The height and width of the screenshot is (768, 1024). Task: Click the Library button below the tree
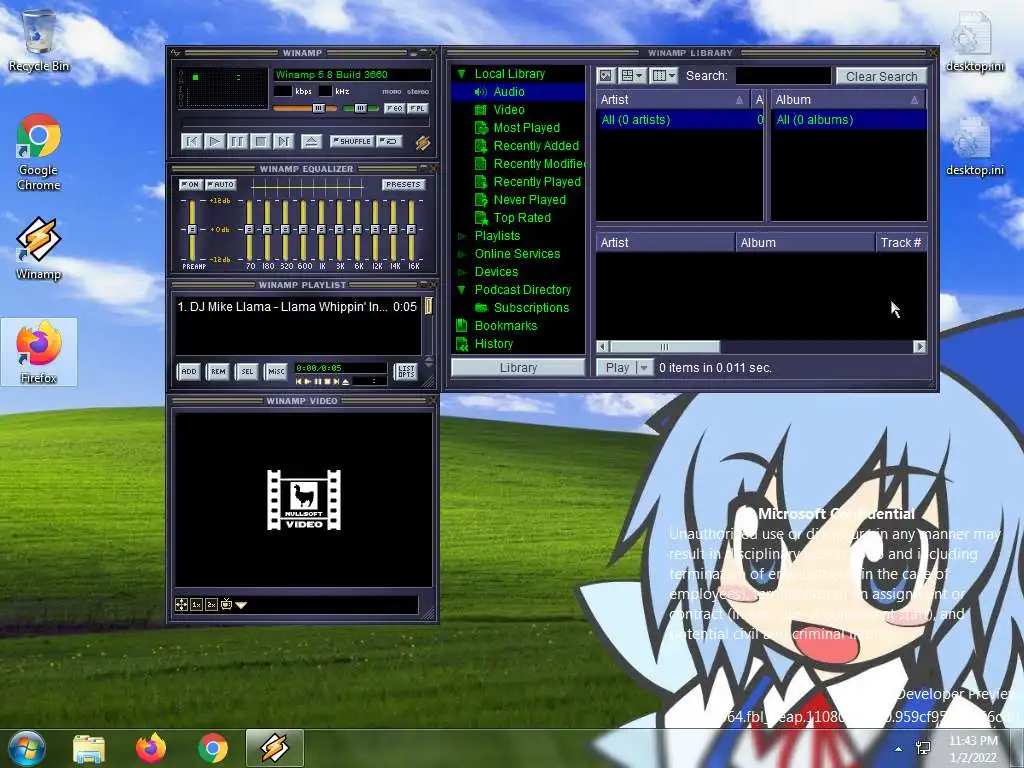(518, 368)
